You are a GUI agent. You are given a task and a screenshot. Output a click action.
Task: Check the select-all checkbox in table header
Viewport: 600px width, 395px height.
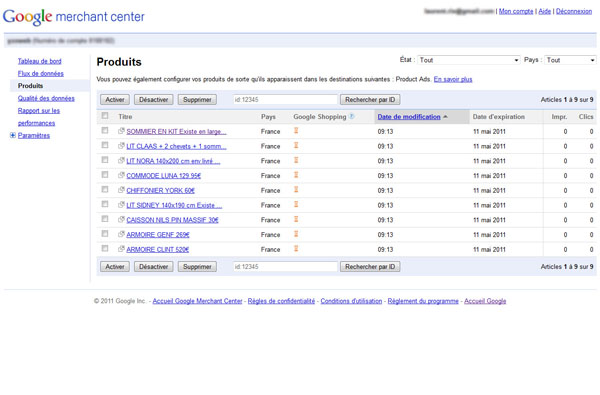pos(105,116)
